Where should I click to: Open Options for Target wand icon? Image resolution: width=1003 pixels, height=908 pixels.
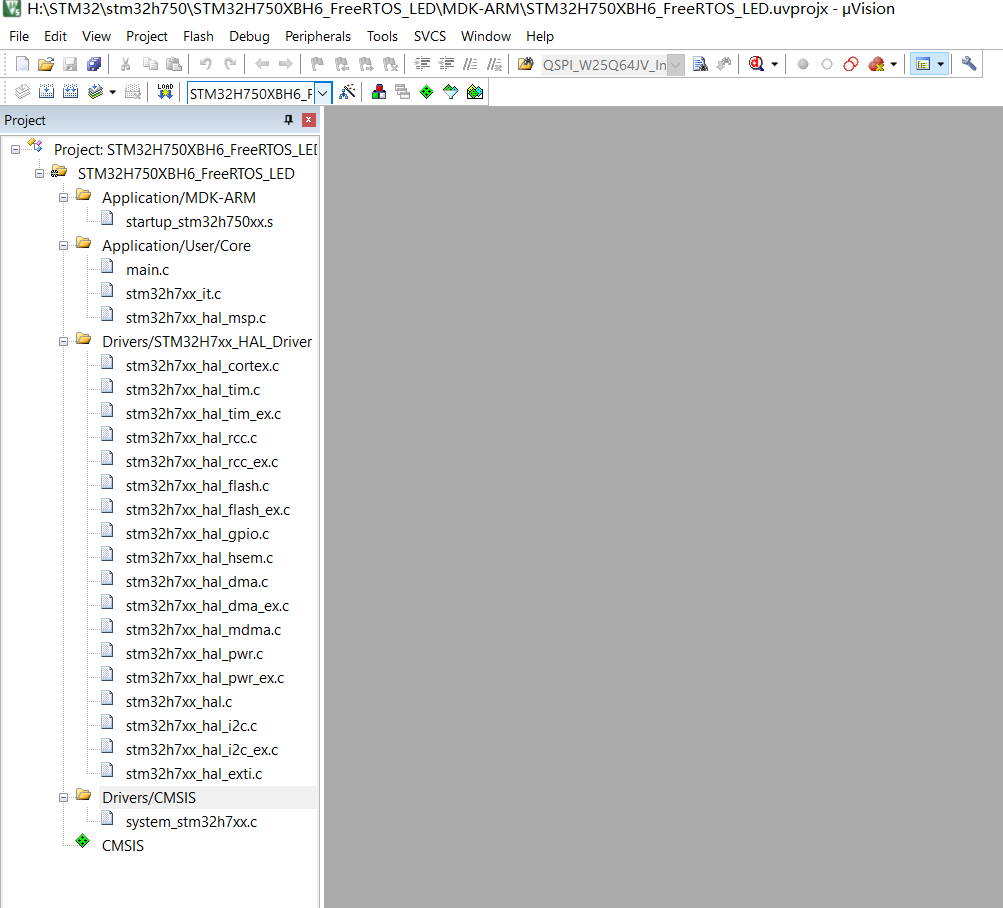tap(347, 92)
